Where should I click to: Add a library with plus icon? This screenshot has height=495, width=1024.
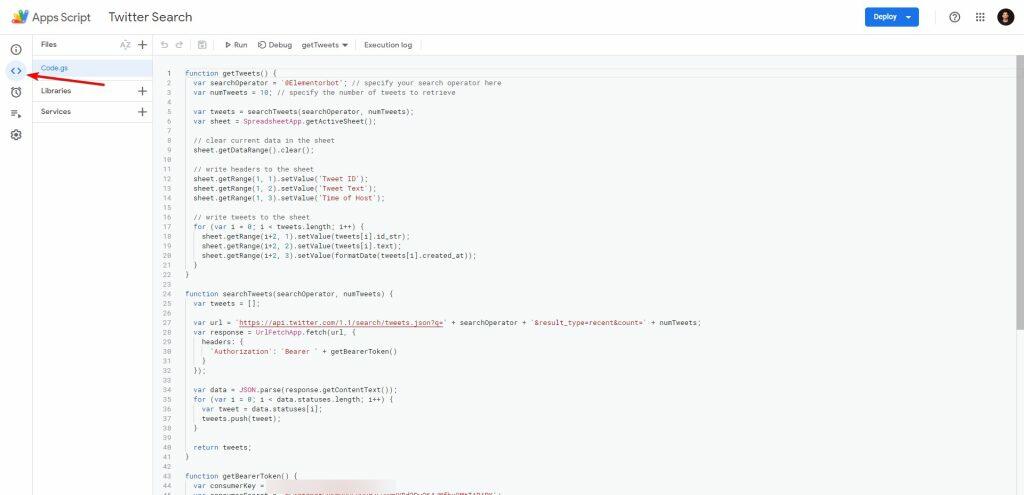(x=142, y=91)
